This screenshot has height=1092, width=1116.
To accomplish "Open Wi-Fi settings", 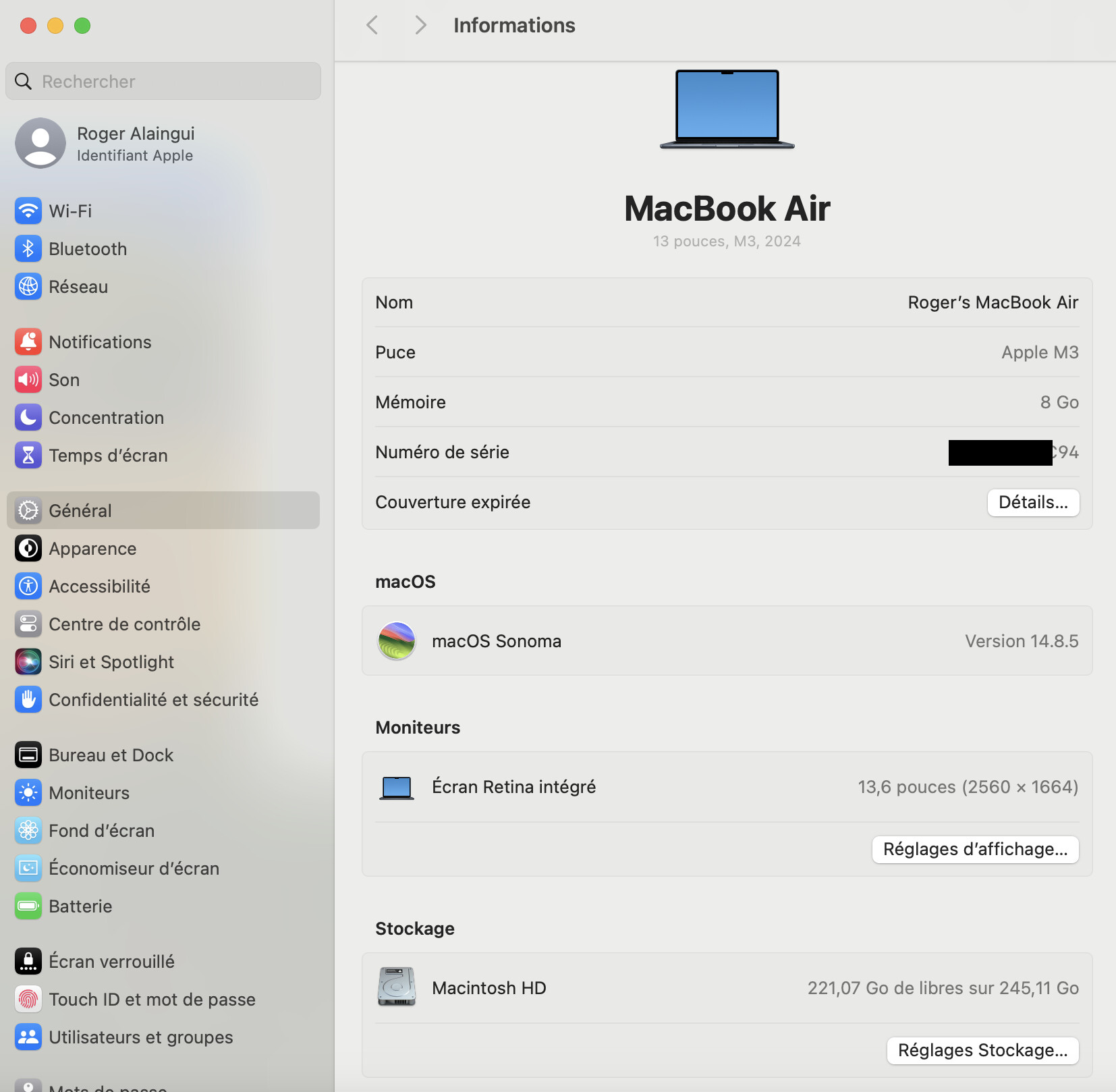I will coord(71,211).
